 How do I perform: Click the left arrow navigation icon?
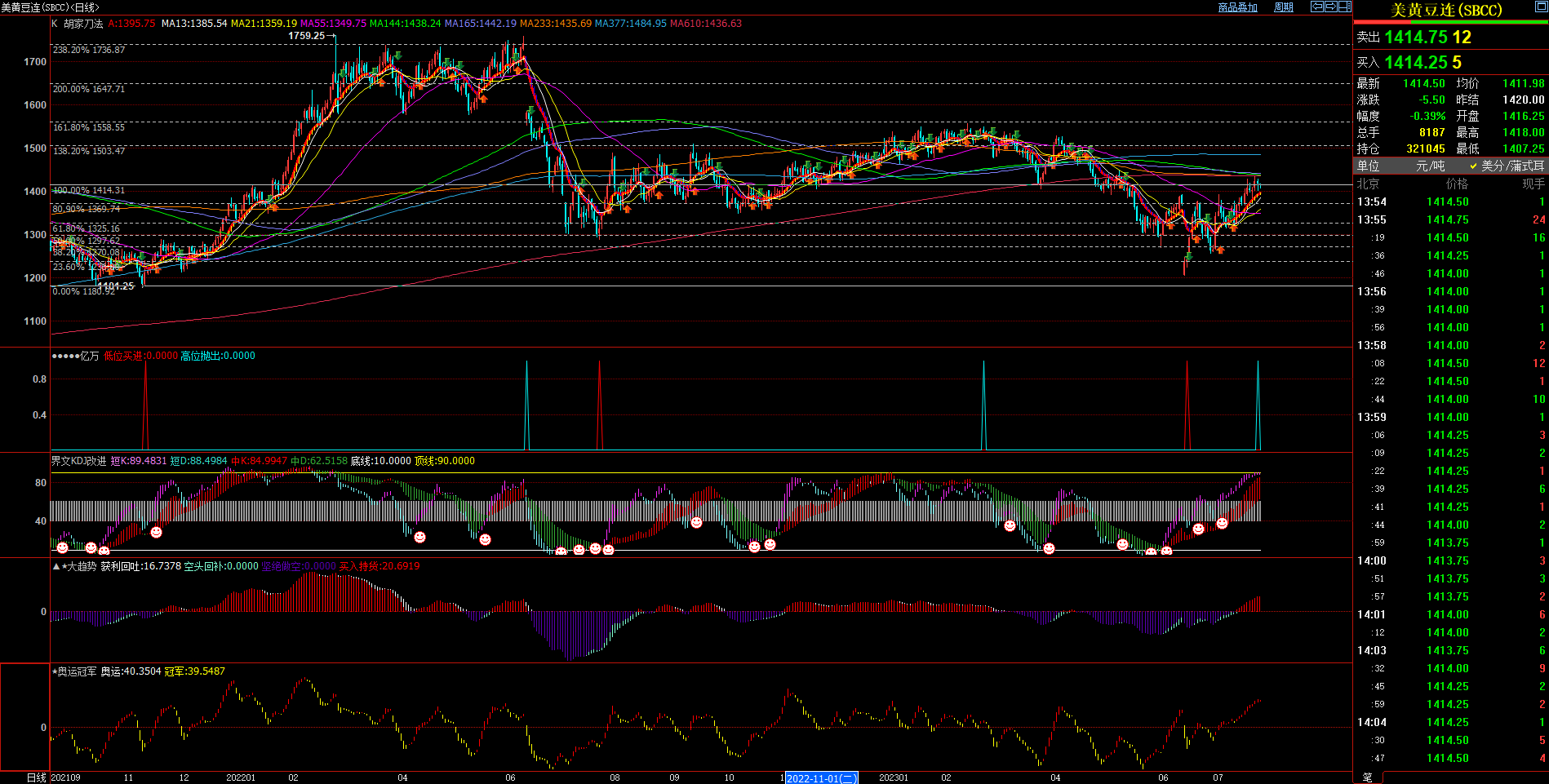tap(1317, 7)
